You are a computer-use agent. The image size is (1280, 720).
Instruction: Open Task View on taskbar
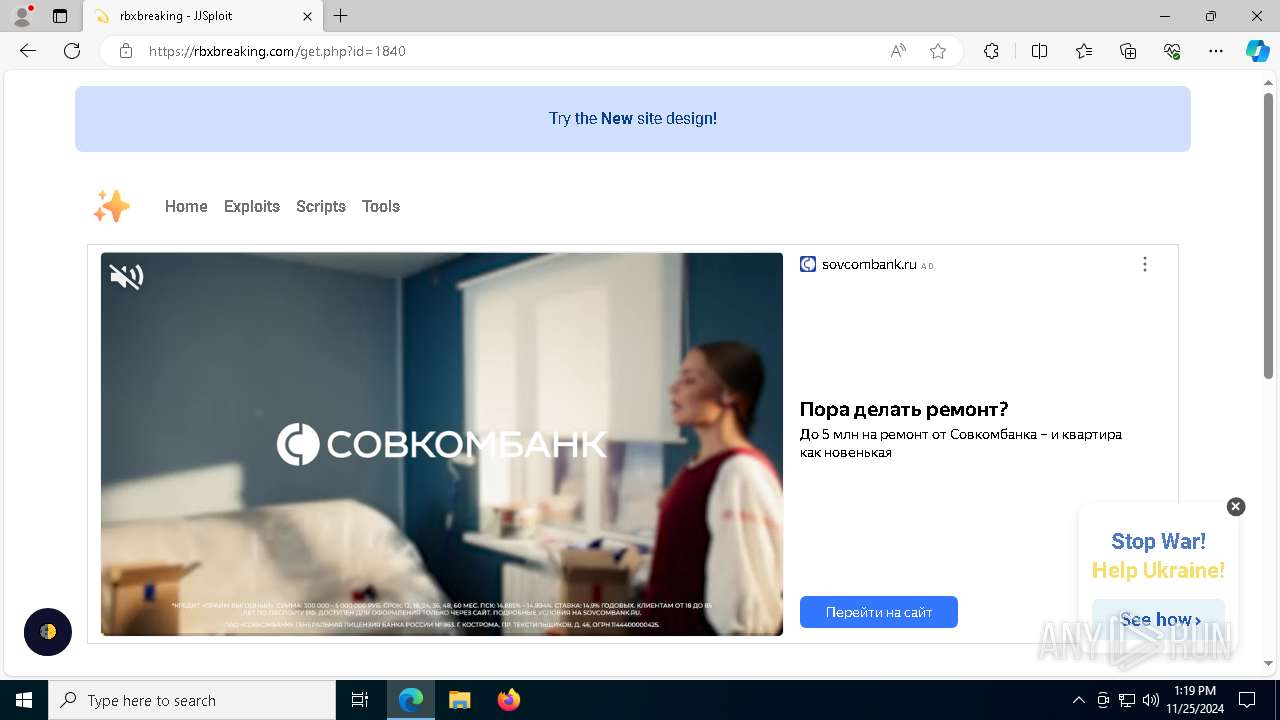pos(360,700)
